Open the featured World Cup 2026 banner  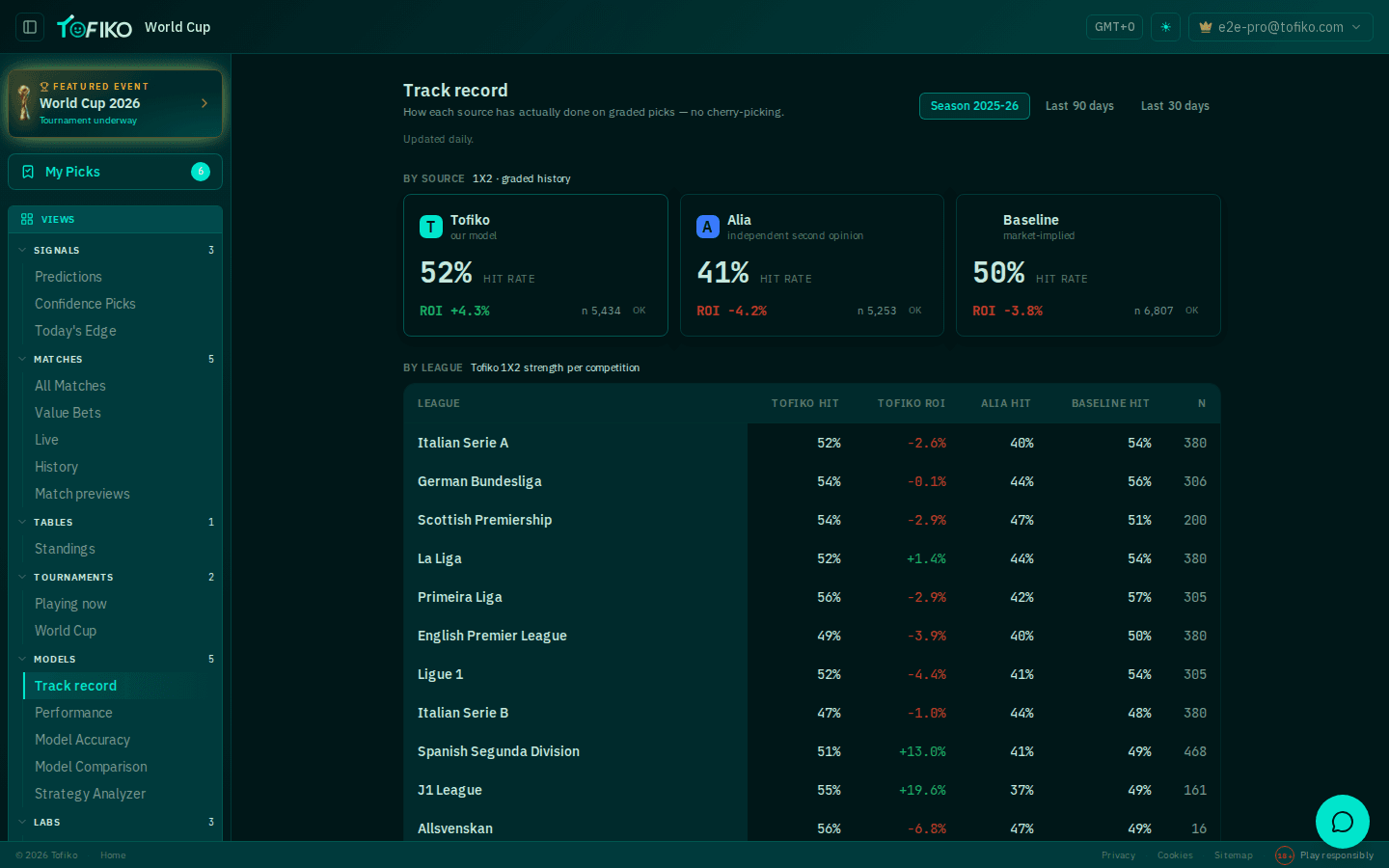115,103
